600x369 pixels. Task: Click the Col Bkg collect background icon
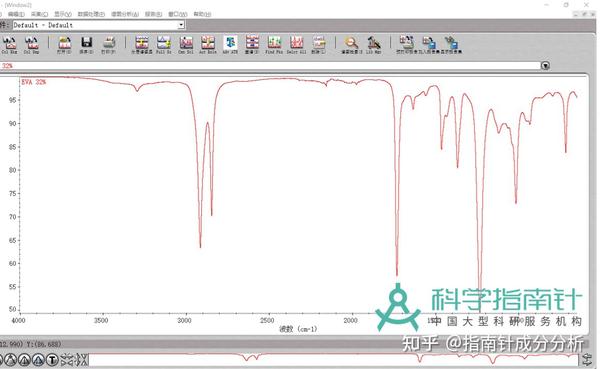coord(9,45)
